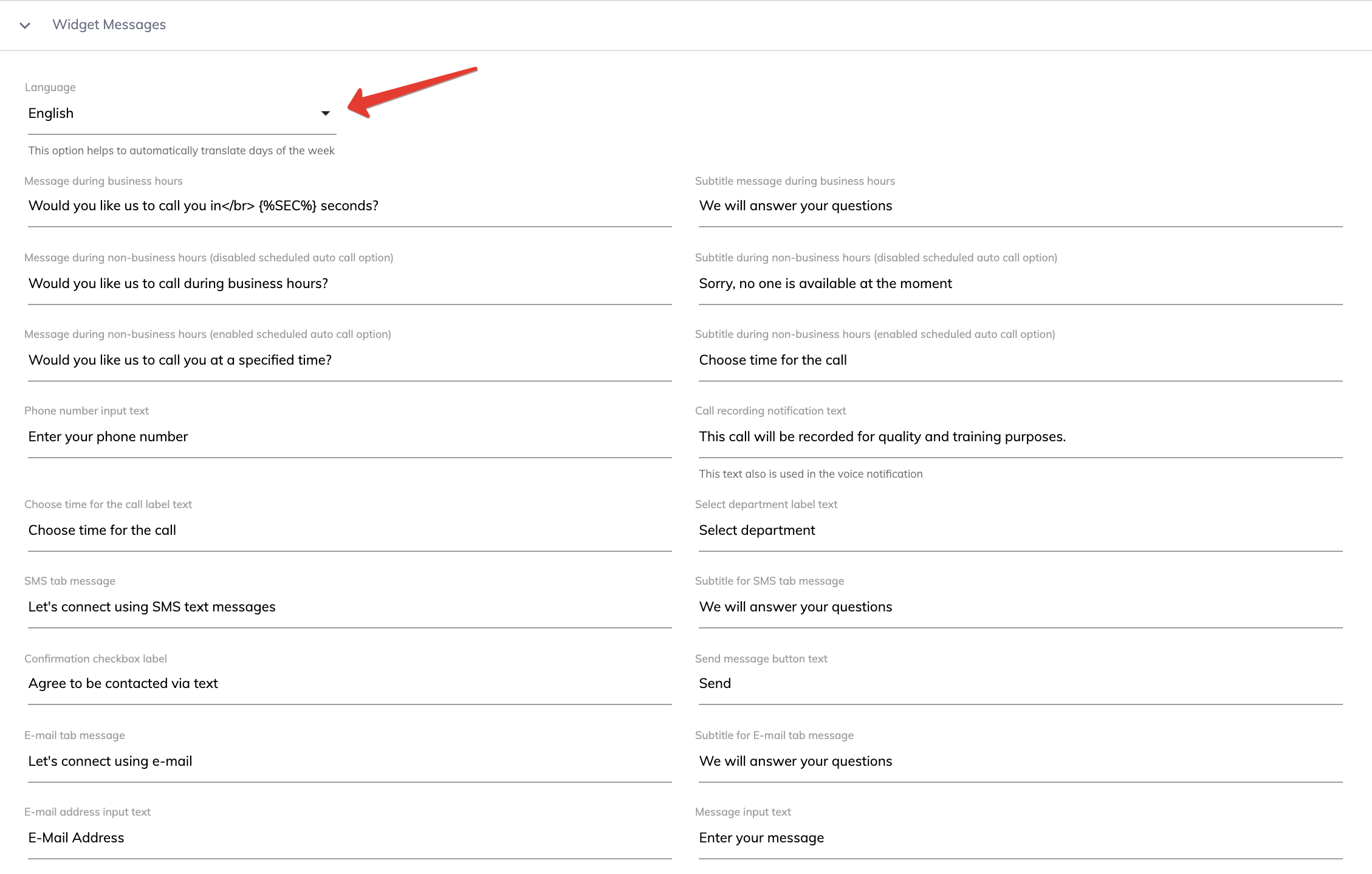Edit the SMS tab message field

[349, 607]
